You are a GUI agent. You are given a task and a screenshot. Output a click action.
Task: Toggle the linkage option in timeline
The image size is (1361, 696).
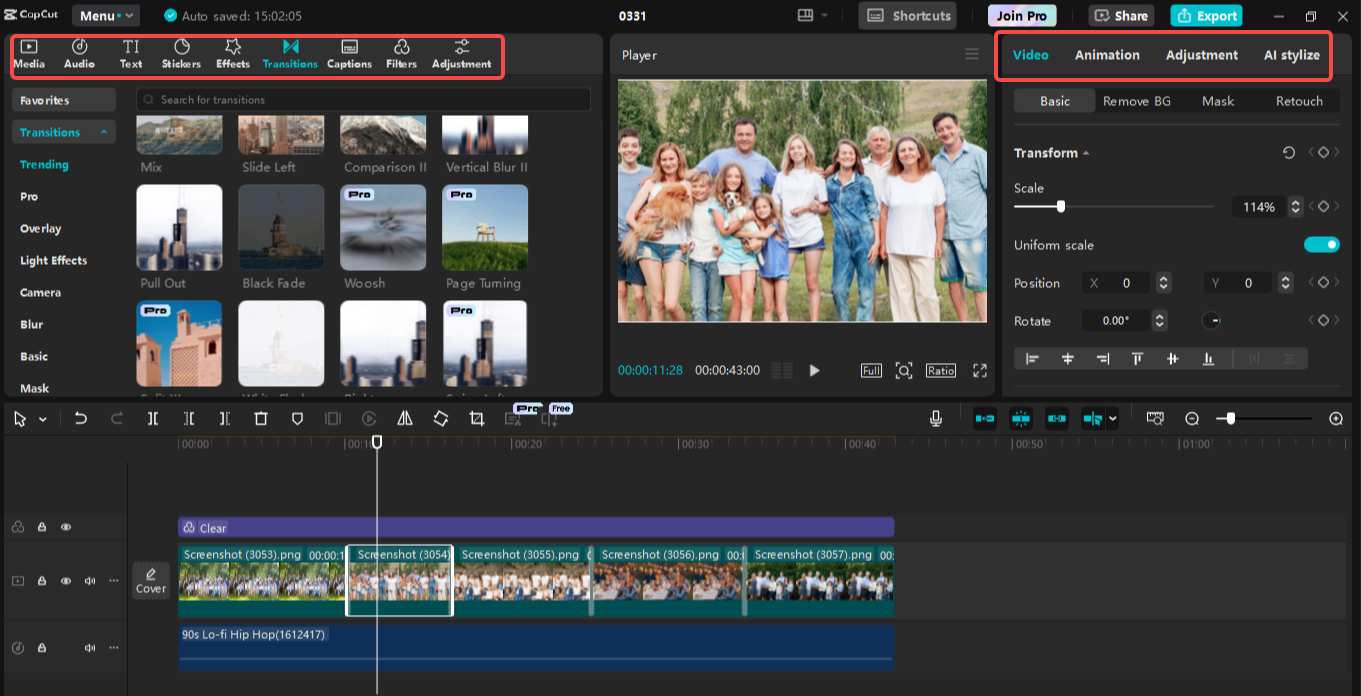coord(1057,419)
